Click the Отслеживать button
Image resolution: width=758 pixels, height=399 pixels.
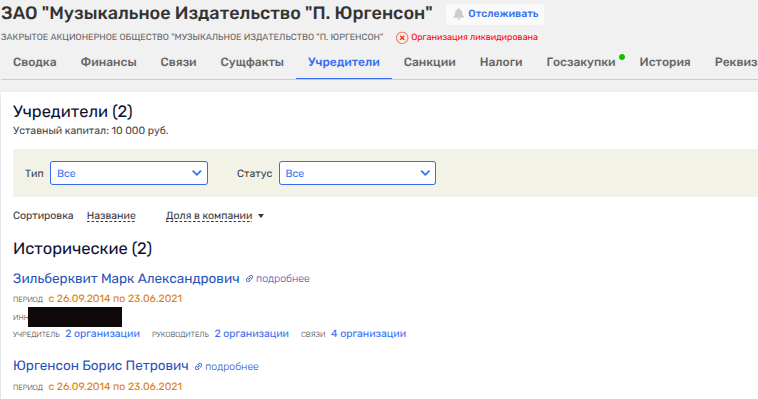point(495,14)
